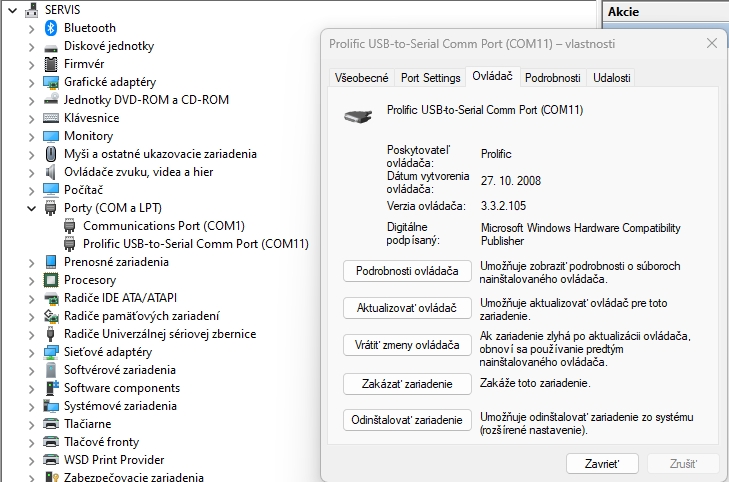Click the SERVIS computer root icon

[x=32, y=9]
